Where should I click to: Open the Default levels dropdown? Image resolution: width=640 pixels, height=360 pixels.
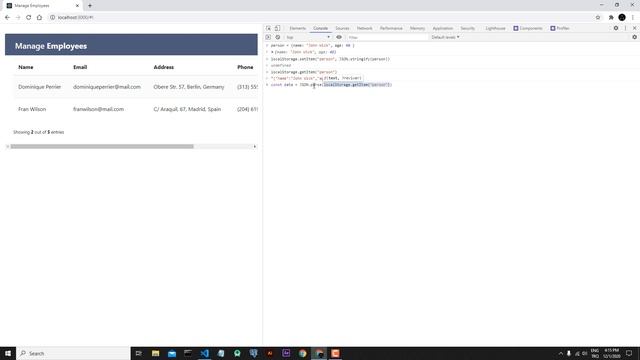445,37
